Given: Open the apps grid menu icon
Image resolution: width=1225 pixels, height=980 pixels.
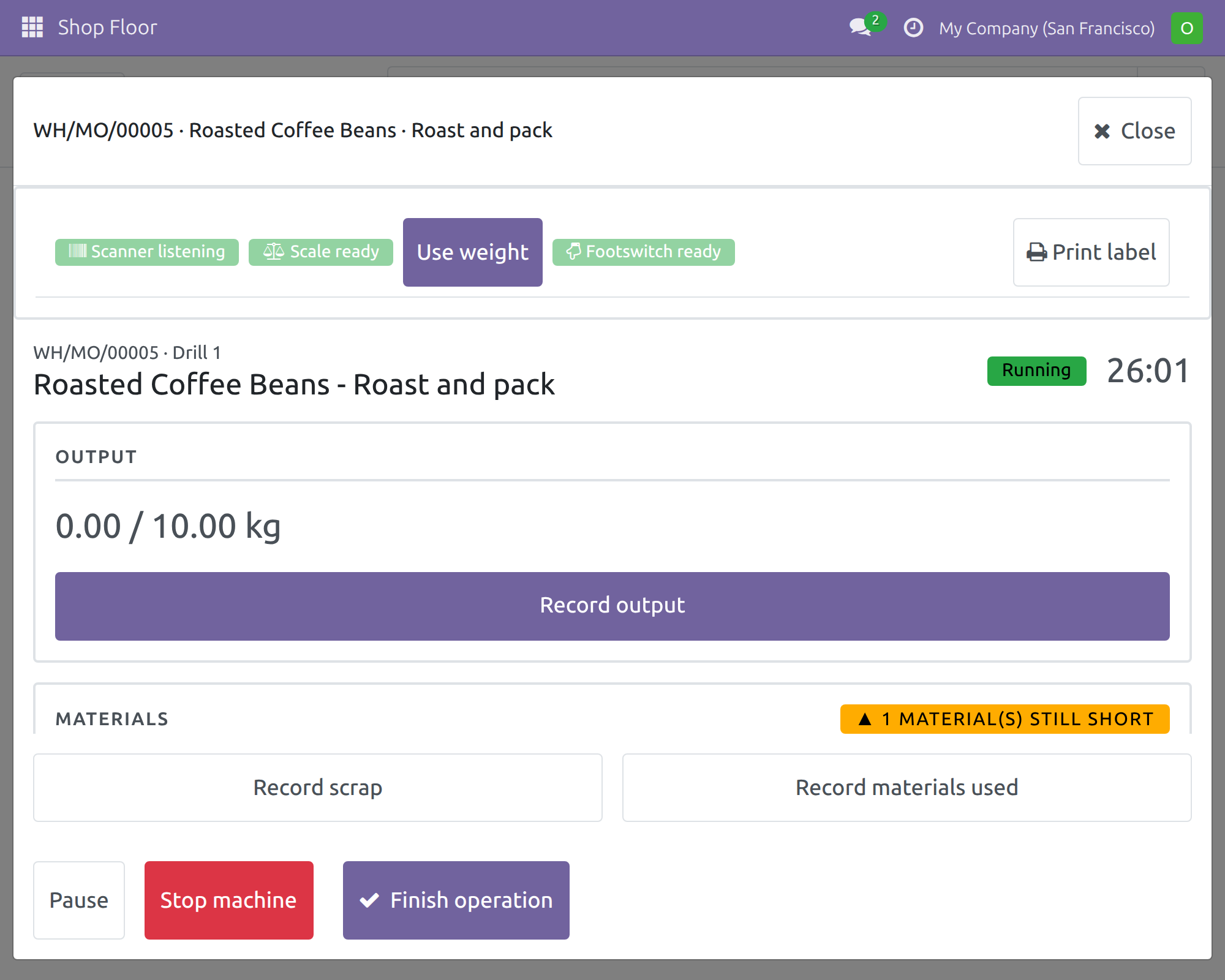Looking at the screenshot, I should coord(32,28).
